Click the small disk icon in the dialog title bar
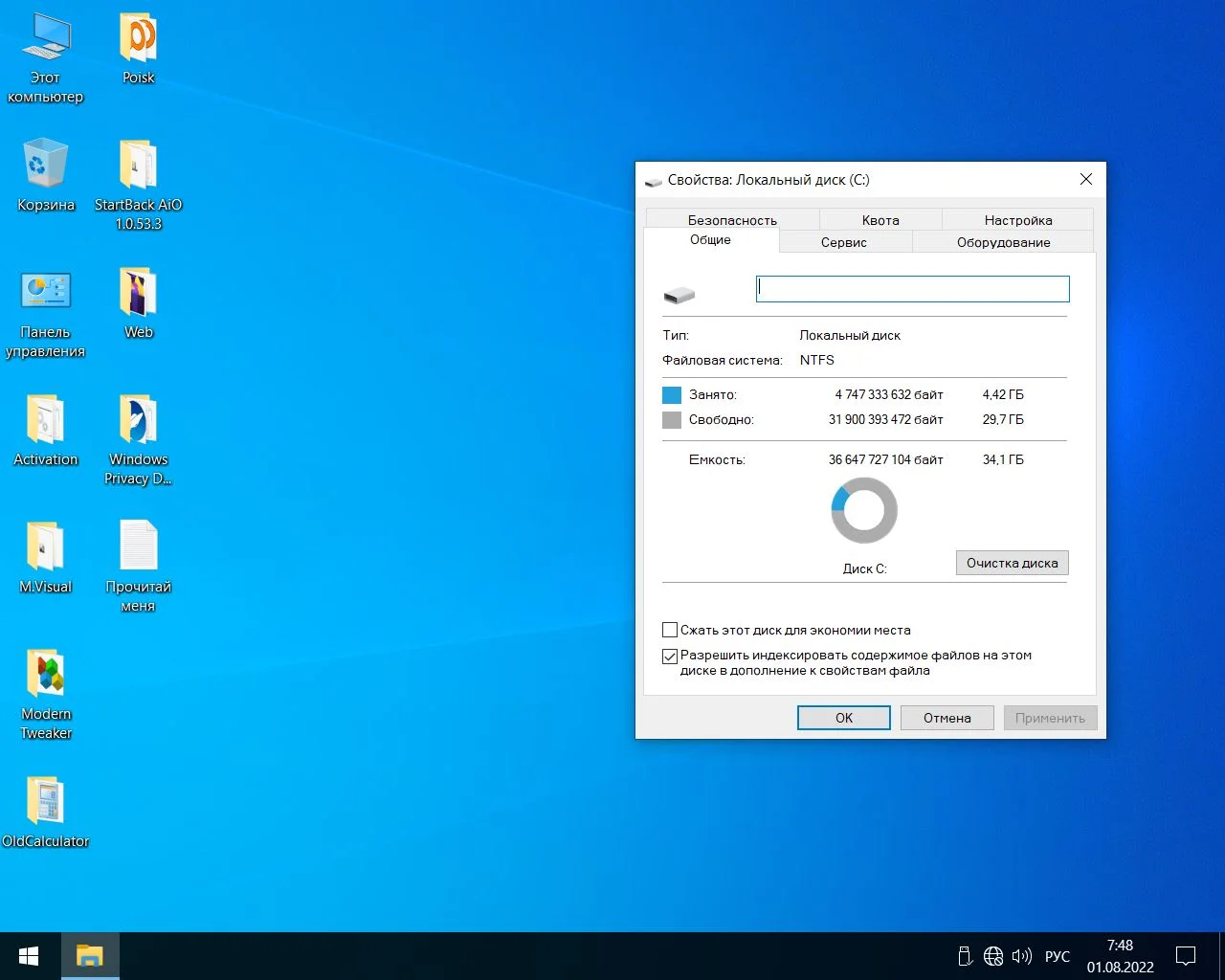Viewport: 1225px width, 980px height. click(654, 180)
